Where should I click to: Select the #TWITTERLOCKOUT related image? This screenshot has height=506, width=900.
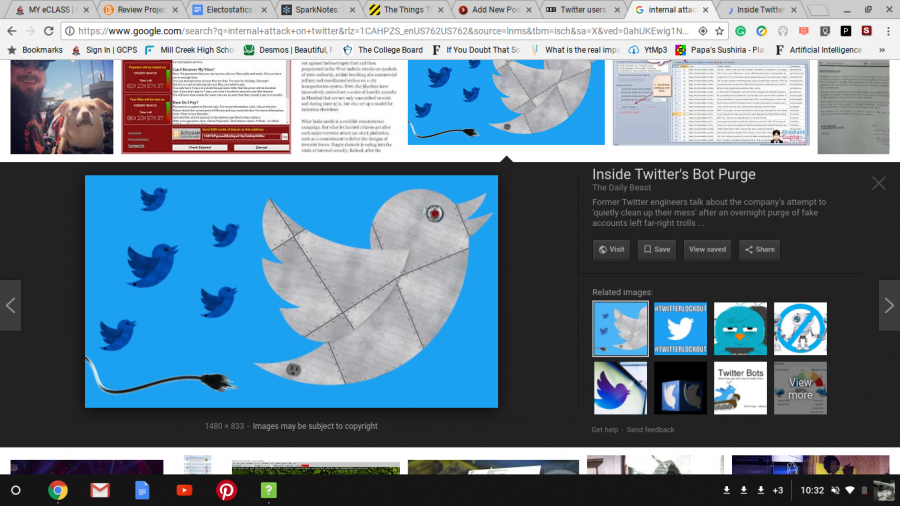[680, 329]
